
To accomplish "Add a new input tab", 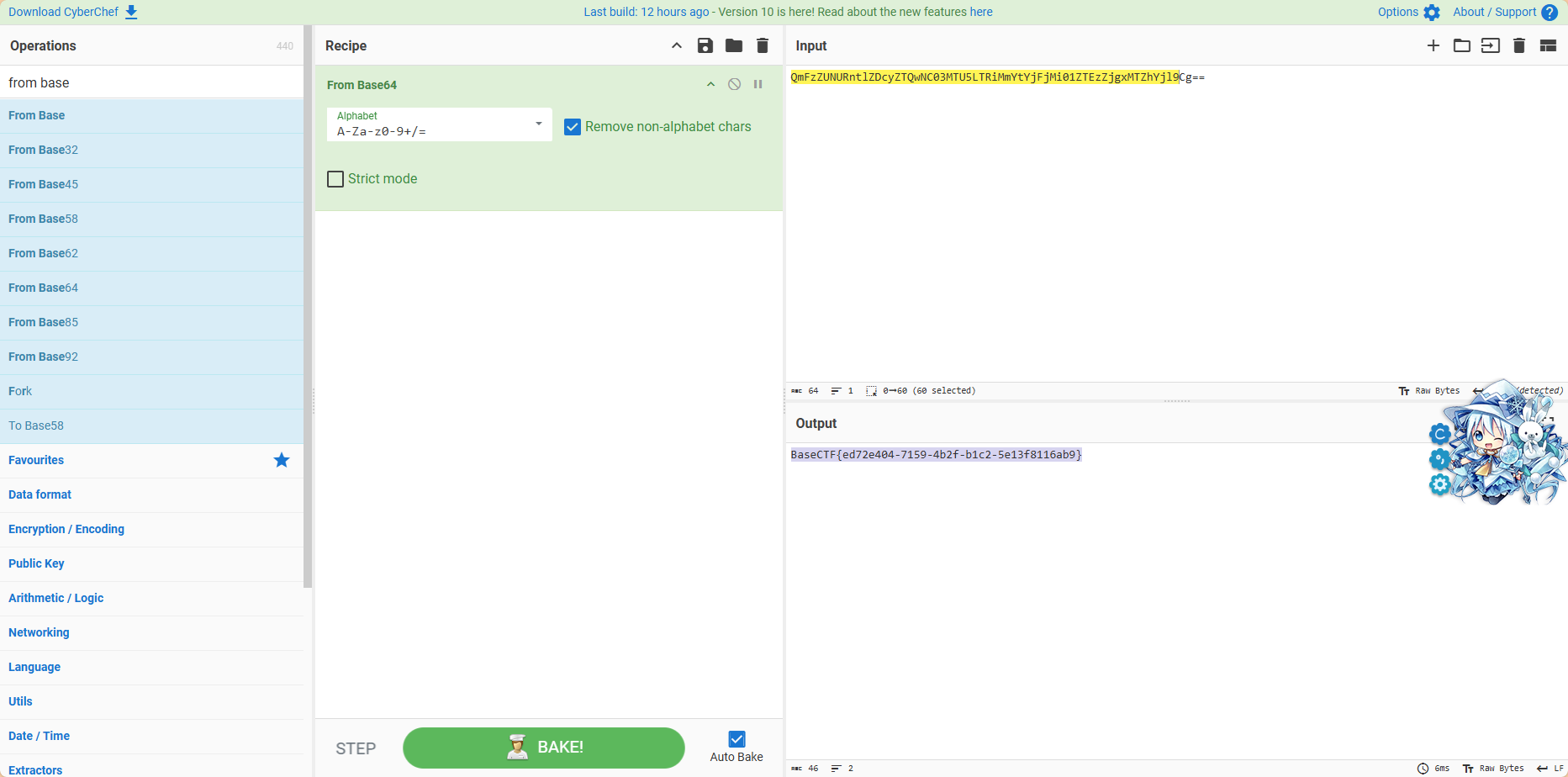I will coord(1433,45).
